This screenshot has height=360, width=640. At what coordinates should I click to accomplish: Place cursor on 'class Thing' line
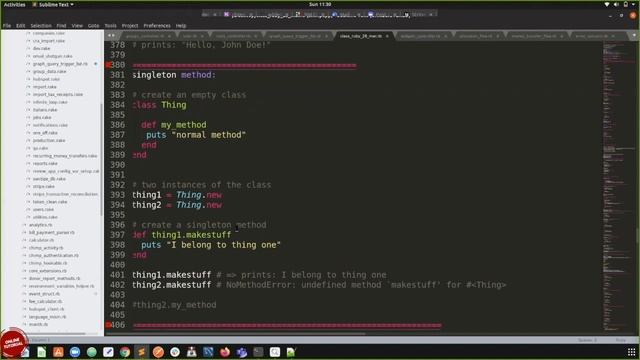coord(159,105)
